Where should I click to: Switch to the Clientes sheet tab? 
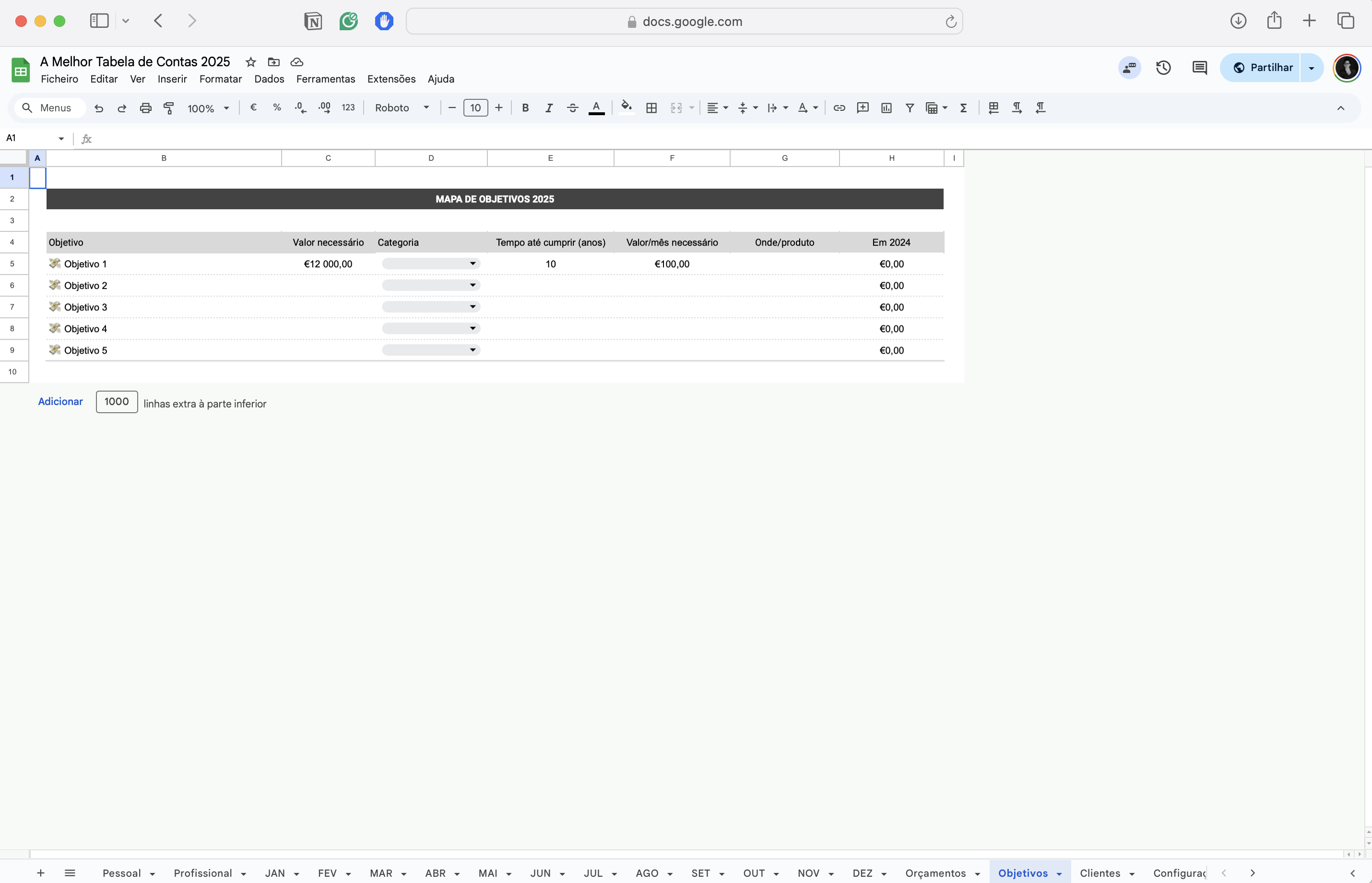1099,872
